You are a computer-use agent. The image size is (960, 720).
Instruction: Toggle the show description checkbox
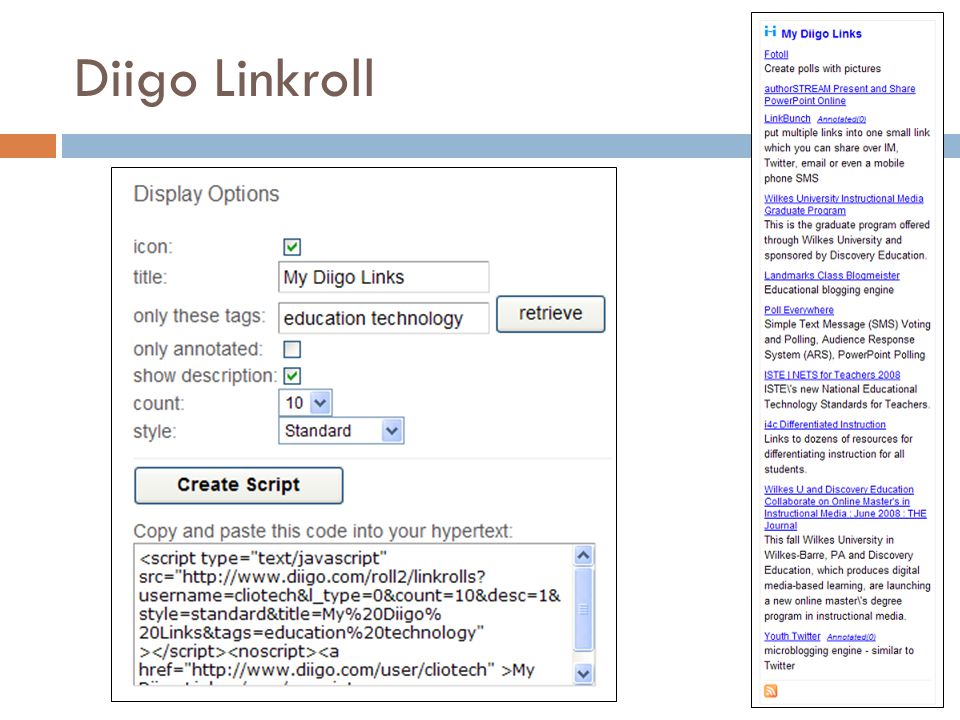[x=292, y=376]
